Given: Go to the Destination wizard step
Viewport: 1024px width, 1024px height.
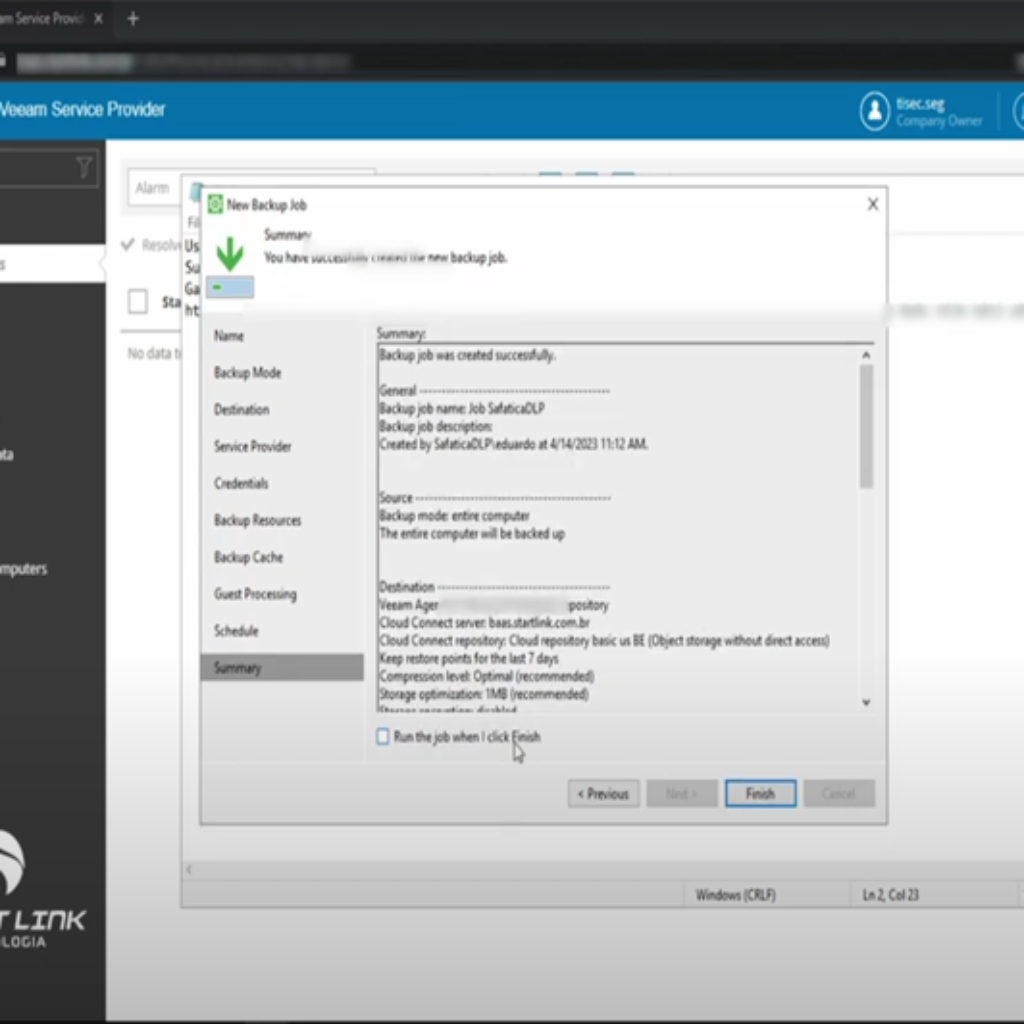Looking at the screenshot, I should click(x=242, y=409).
